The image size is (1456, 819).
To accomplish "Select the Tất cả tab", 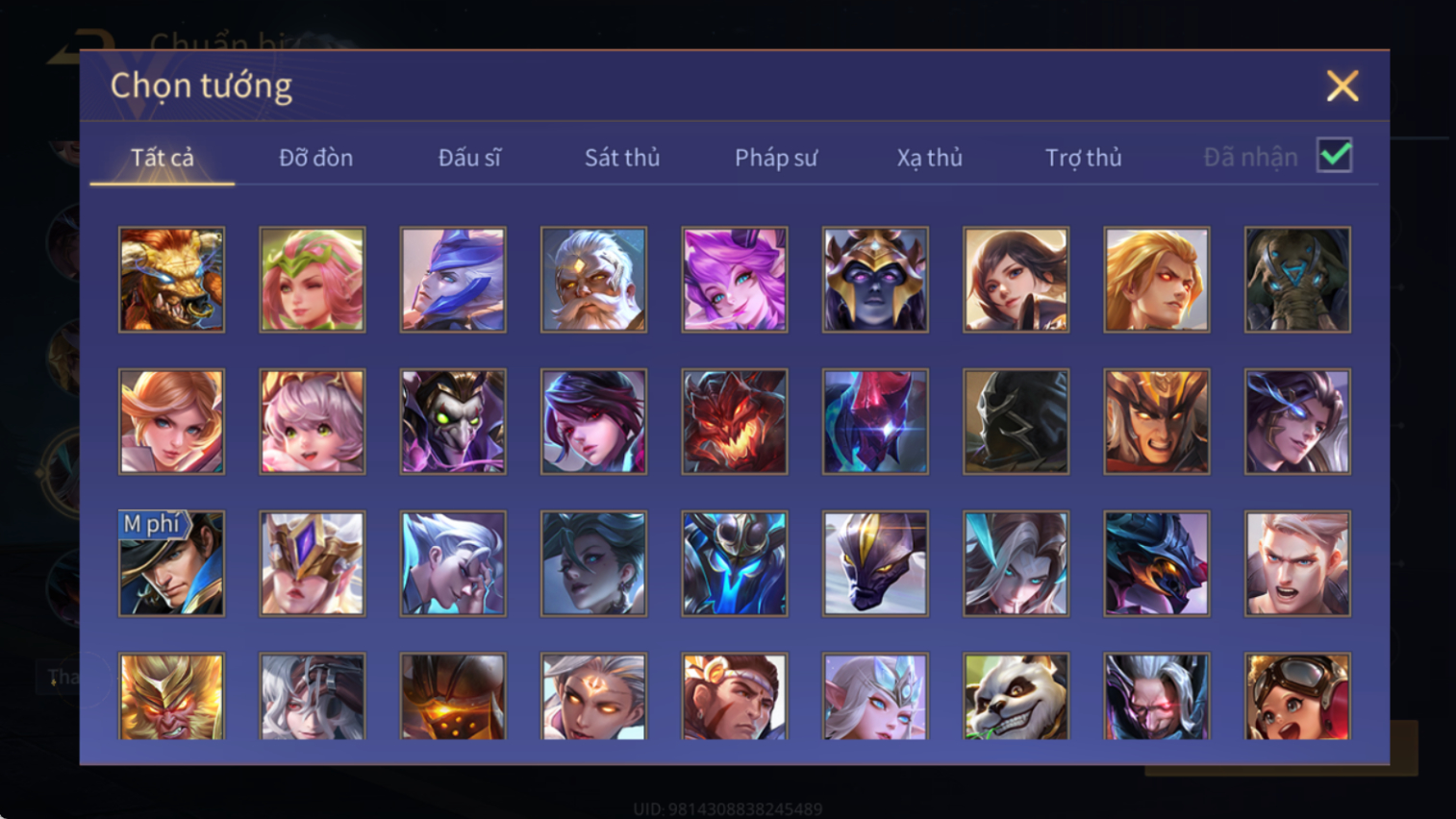I will point(163,158).
